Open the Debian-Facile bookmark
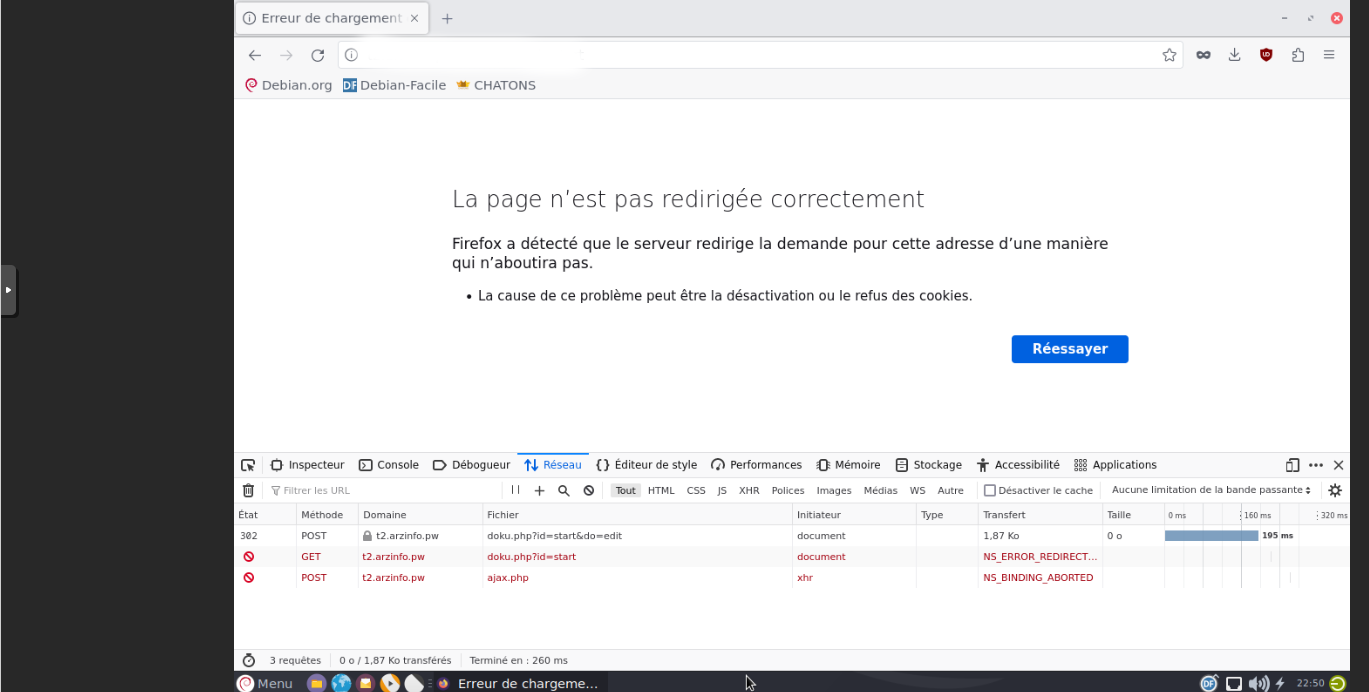The width and height of the screenshot is (1369, 692). [396, 85]
